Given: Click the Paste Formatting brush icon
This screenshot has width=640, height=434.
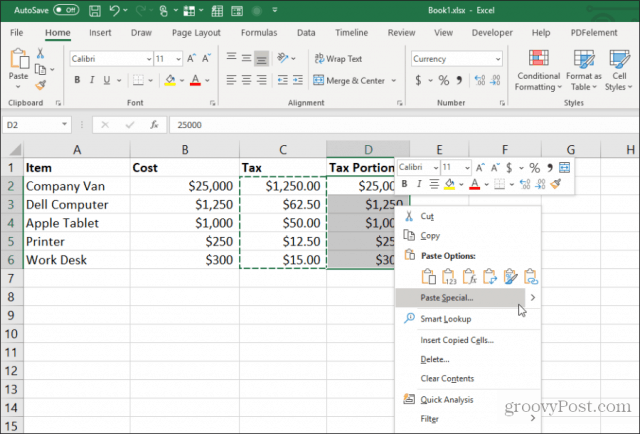Looking at the screenshot, I should tap(510, 276).
